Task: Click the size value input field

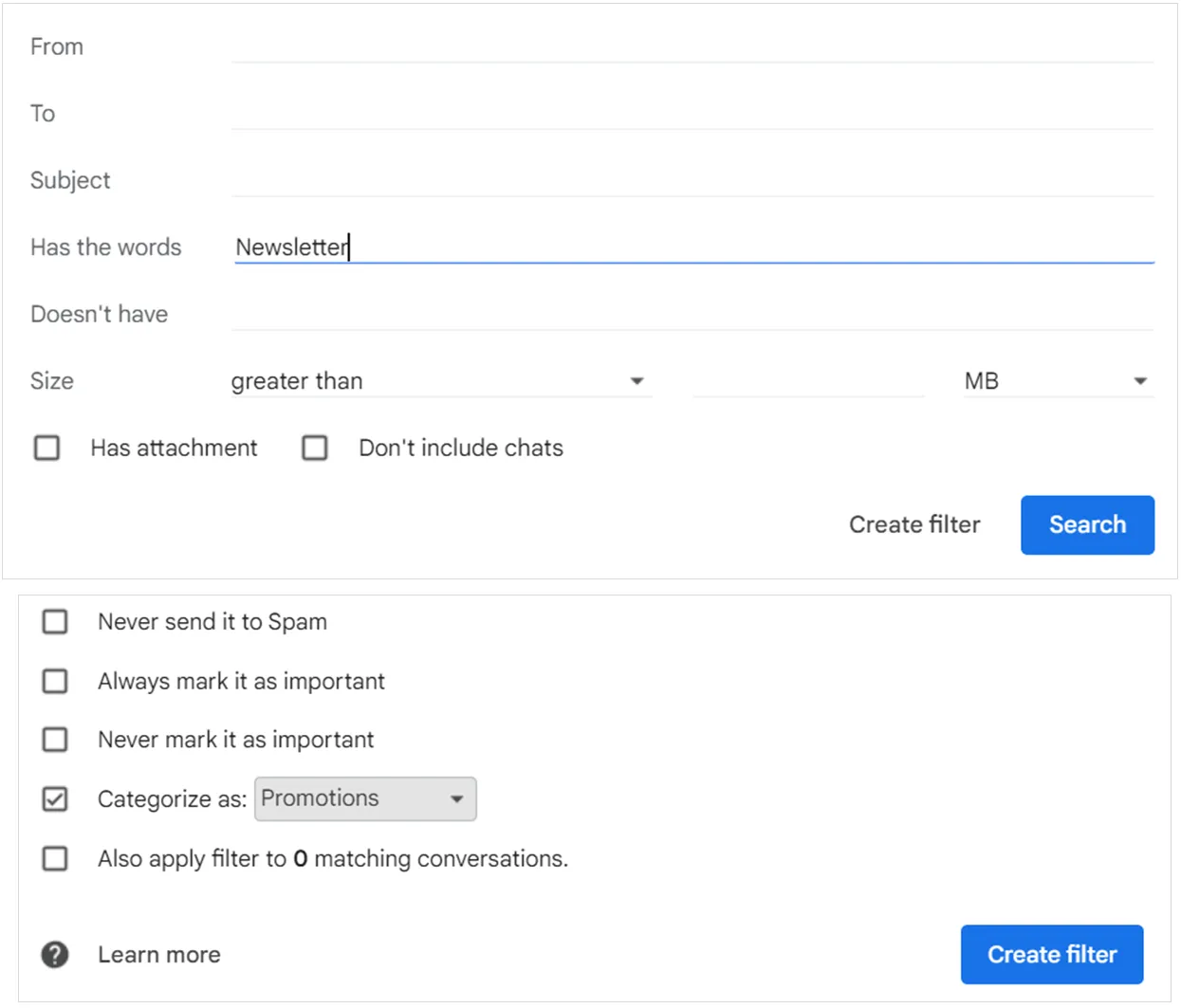Action: (808, 381)
